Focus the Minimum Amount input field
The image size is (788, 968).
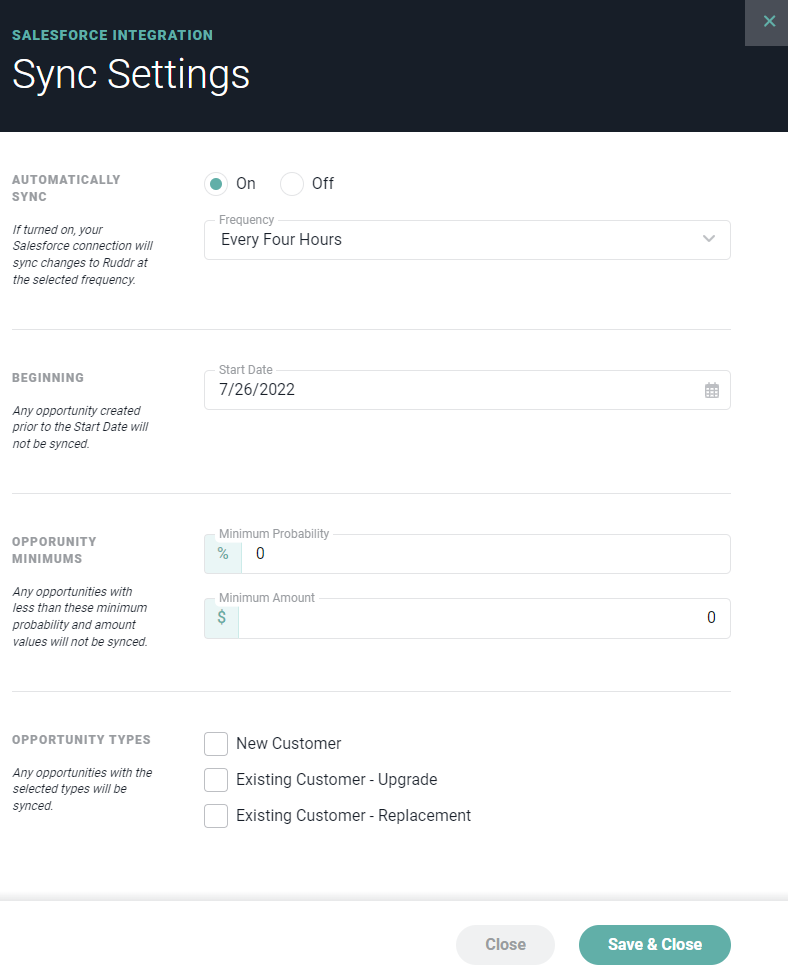click(x=484, y=618)
